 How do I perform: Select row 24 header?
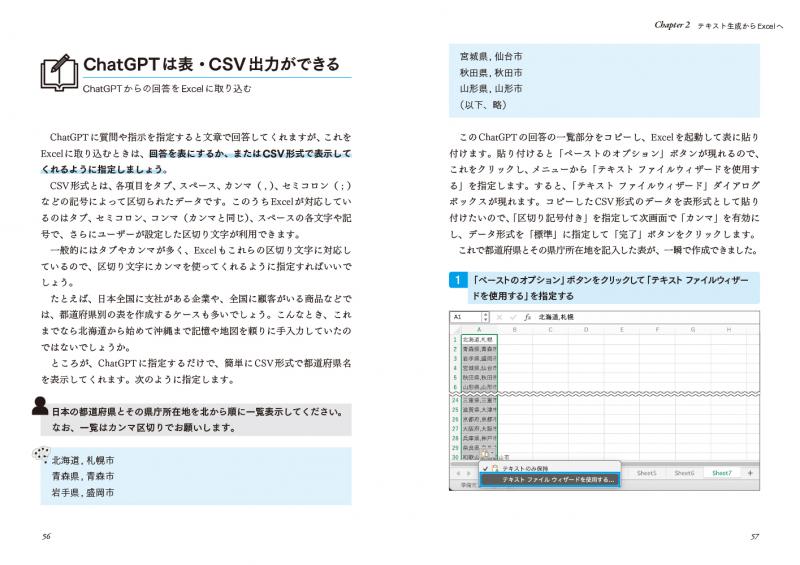coord(455,400)
